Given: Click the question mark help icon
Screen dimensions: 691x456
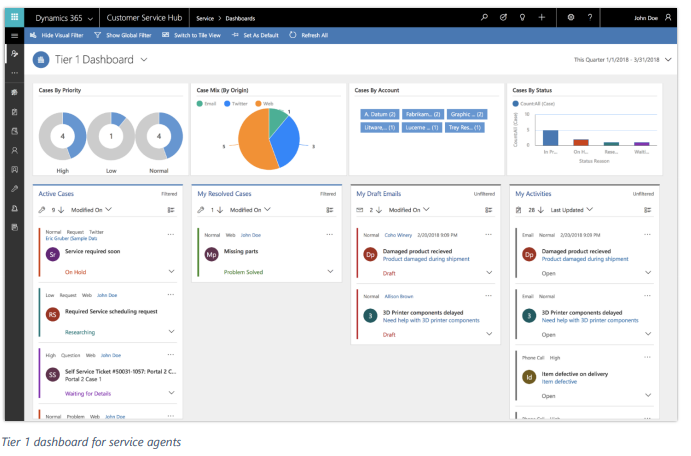Looking at the screenshot, I should [x=590, y=18].
